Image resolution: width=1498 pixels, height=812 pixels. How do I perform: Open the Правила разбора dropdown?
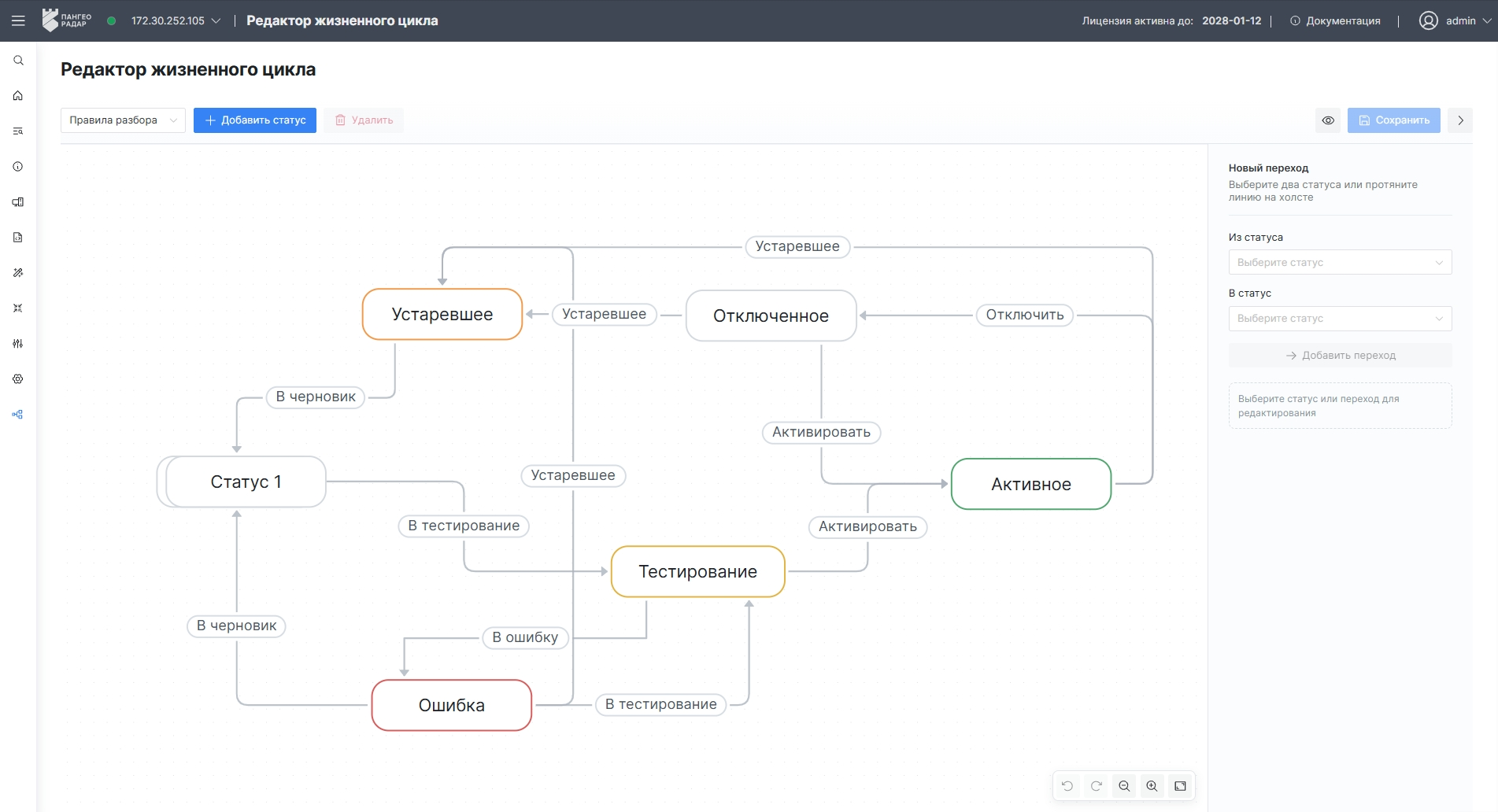(x=123, y=120)
